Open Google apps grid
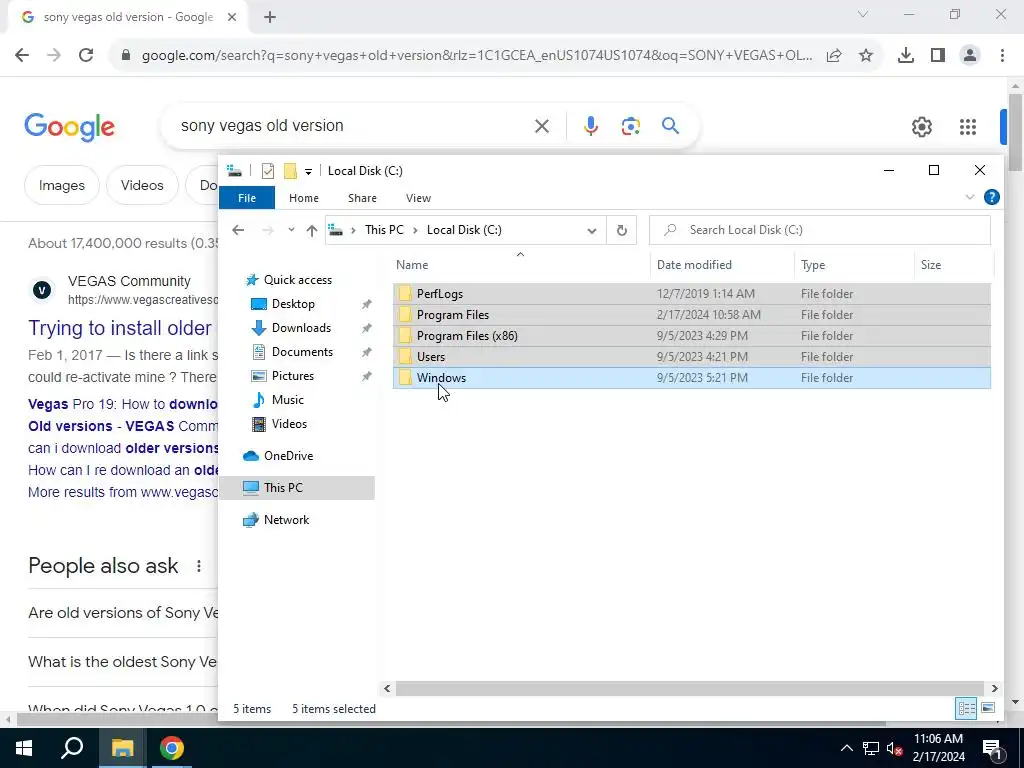Screen dimensions: 1024x768 (x=968, y=127)
